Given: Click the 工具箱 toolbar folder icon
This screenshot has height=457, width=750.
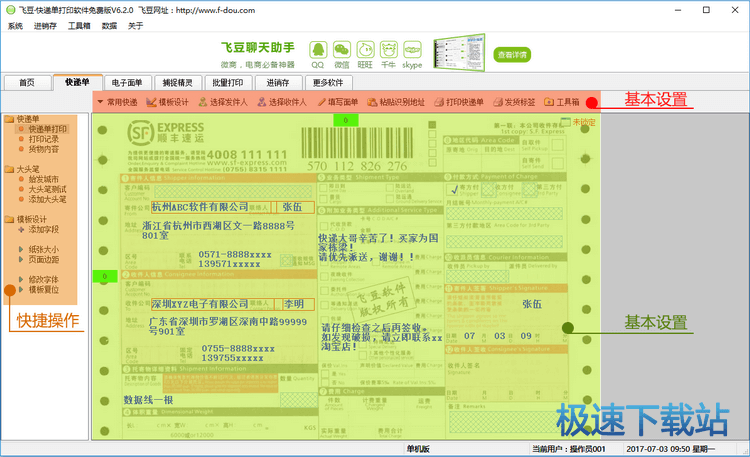Looking at the screenshot, I should 549,102.
